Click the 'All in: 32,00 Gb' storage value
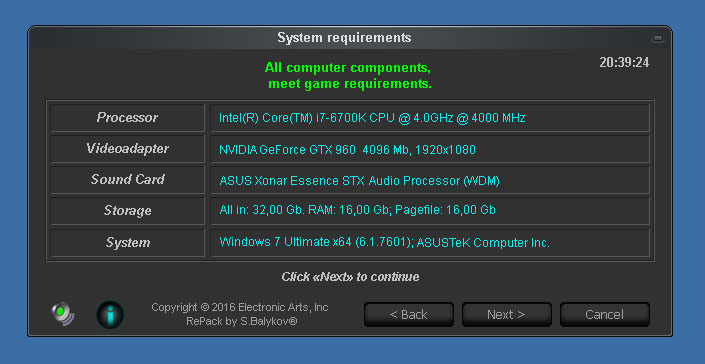Image resolution: width=705 pixels, height=364 pixels. [357, 210]
